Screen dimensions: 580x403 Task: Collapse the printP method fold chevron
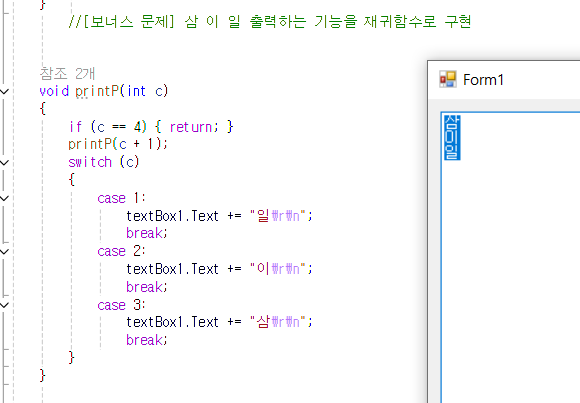pos(4,91)
